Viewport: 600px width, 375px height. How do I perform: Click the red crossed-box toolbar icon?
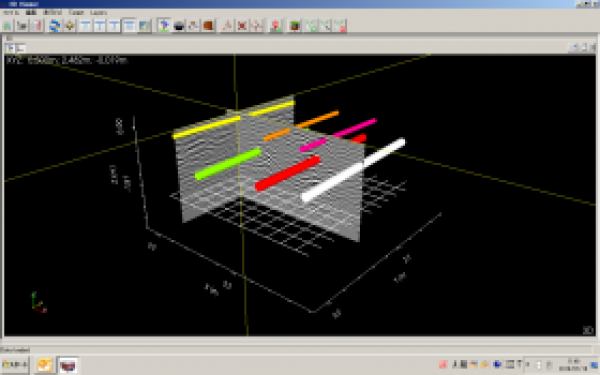point(242,26)
